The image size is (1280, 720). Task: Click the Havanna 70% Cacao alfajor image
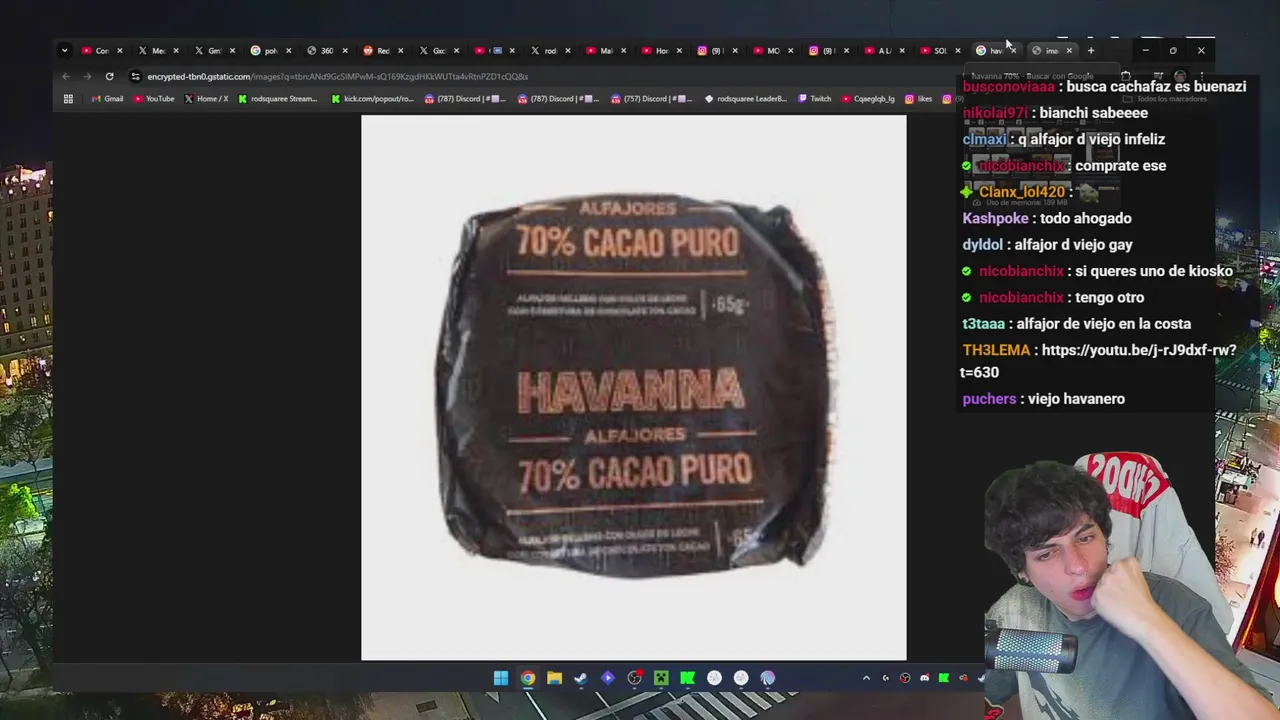pos(633,387)
